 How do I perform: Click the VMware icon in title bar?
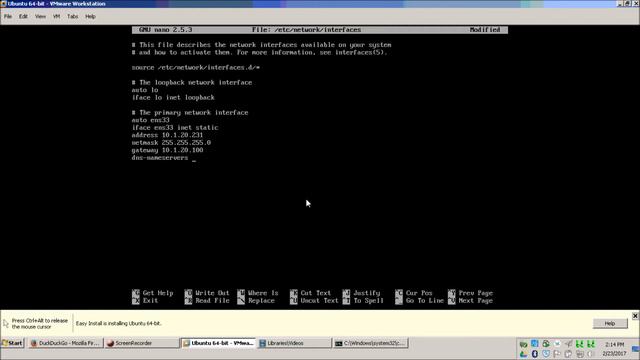(3, 4)
